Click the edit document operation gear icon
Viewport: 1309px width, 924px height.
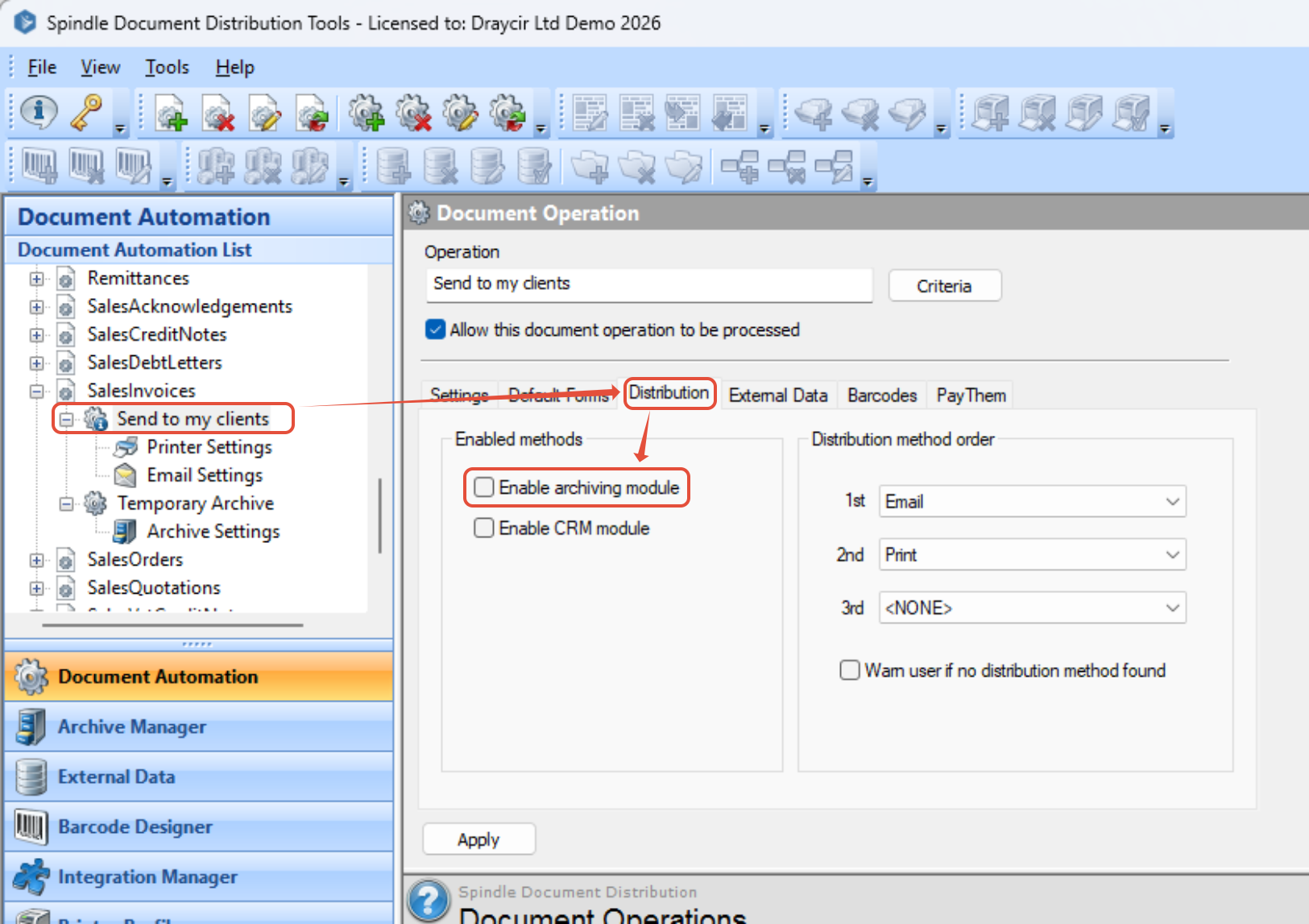pyautogui.click(x=461, y=113)
